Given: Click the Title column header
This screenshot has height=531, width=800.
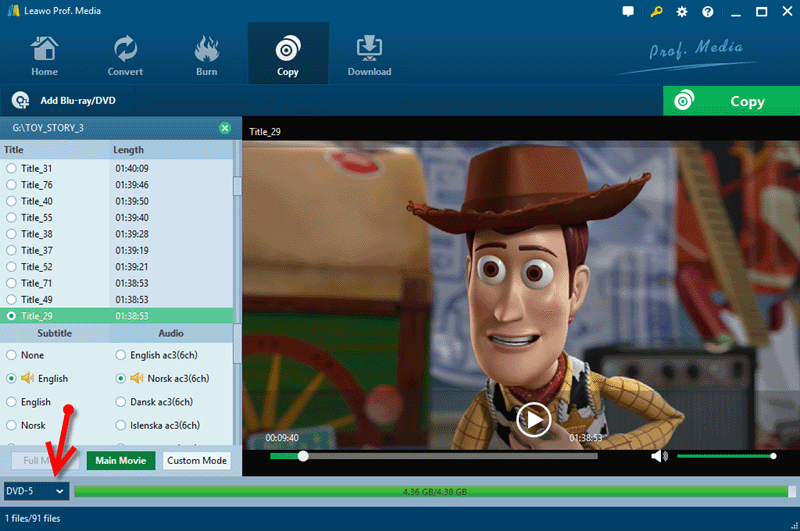Looking at the screenshot, I should tap(55, 150).
